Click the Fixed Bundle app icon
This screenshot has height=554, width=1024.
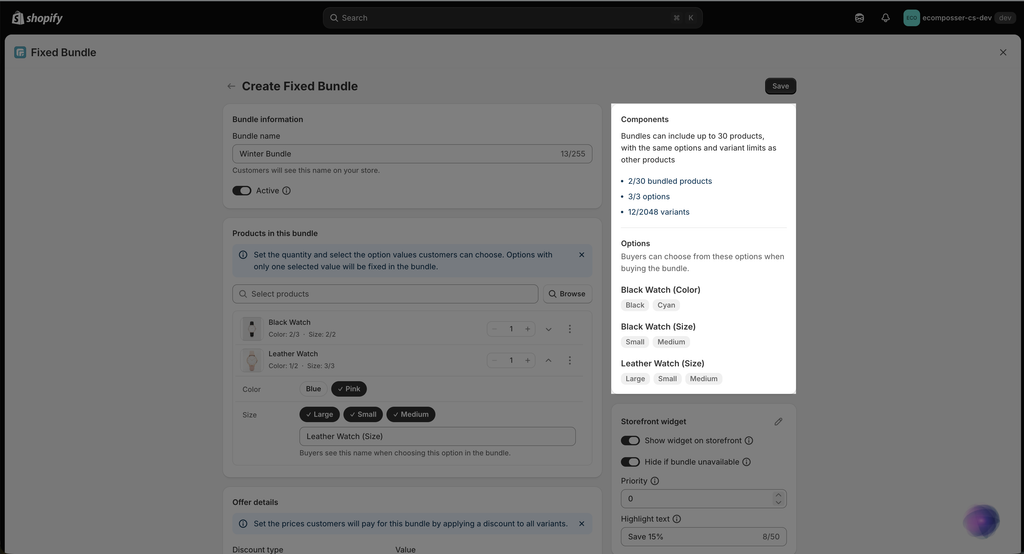click(20, 52)
